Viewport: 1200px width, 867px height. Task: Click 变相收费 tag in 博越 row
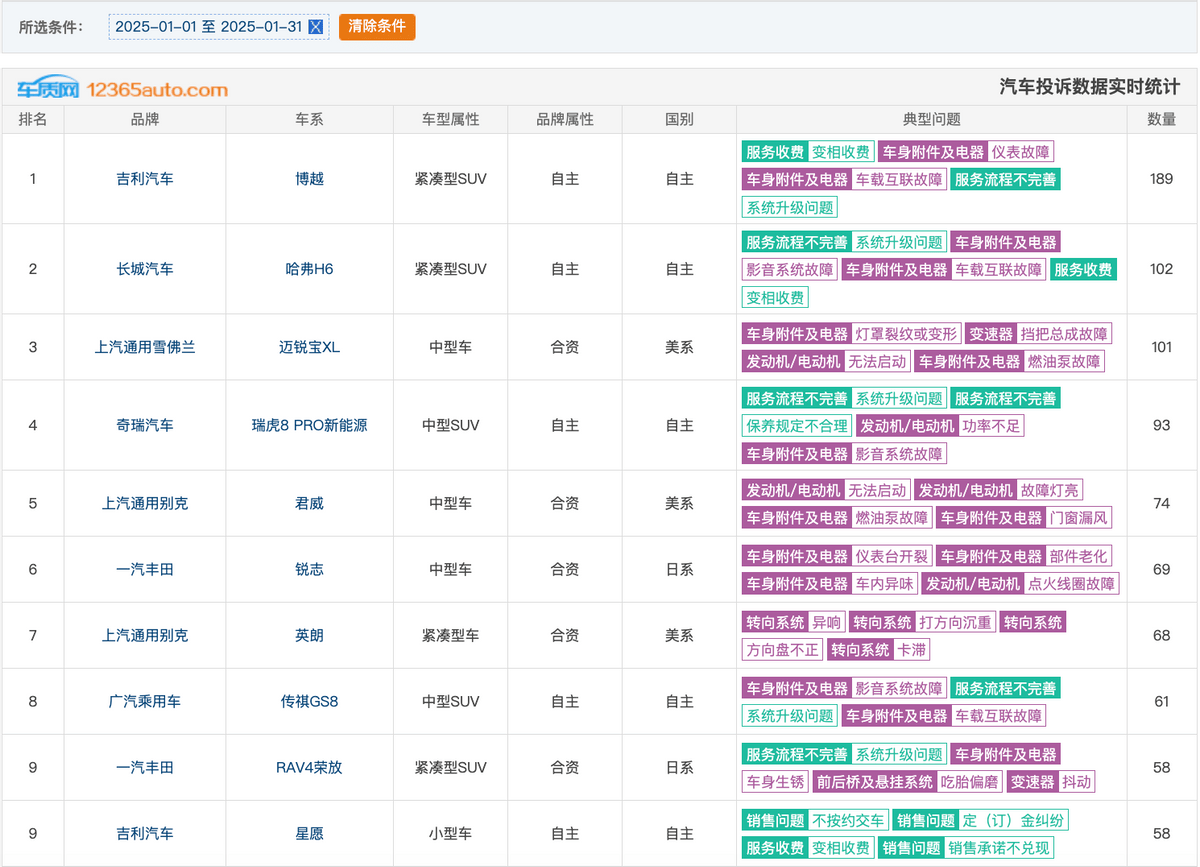pyautogui.click(x=840, y=152)
